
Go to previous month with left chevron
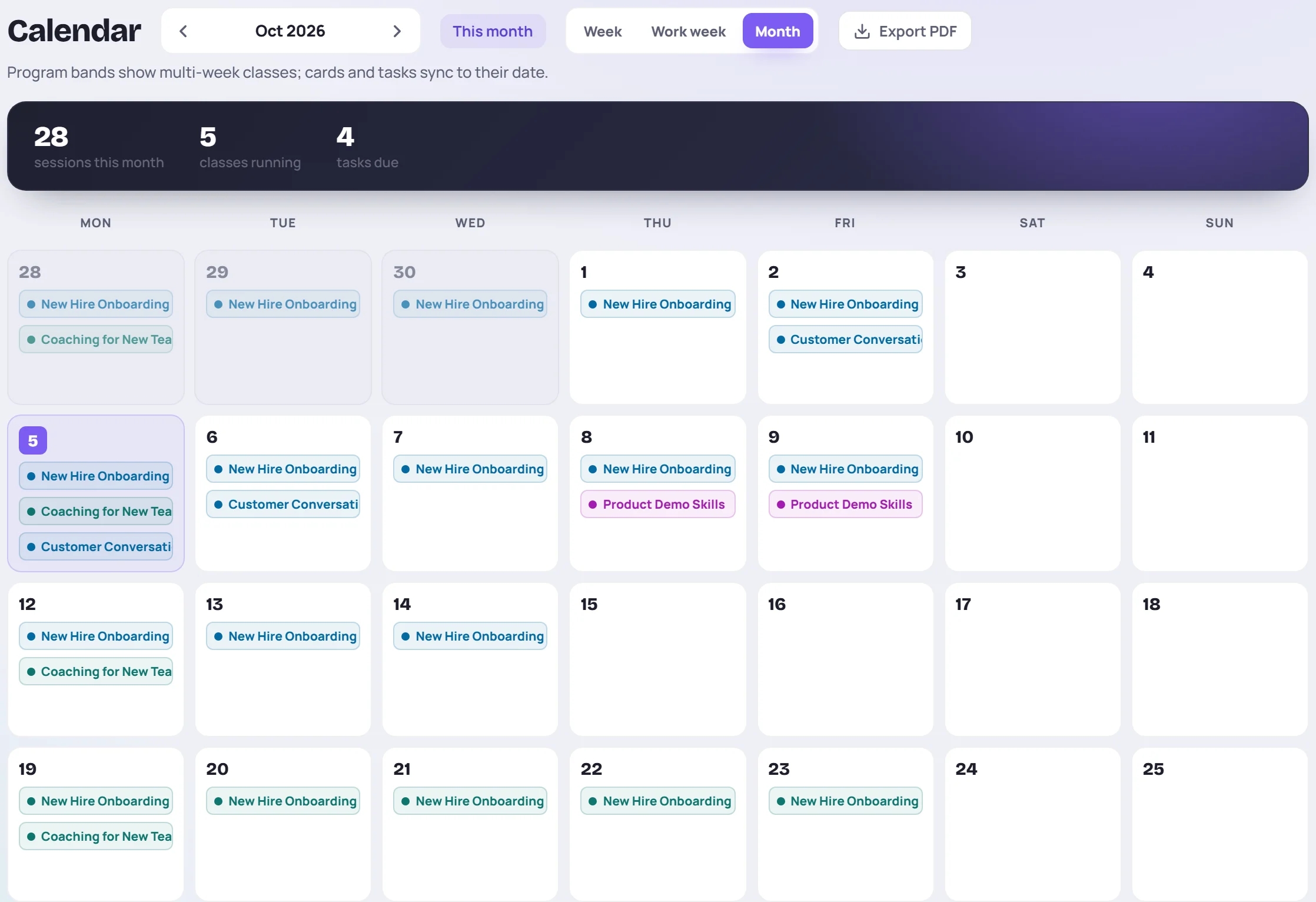pyautogui.click(x=183, y=31)
